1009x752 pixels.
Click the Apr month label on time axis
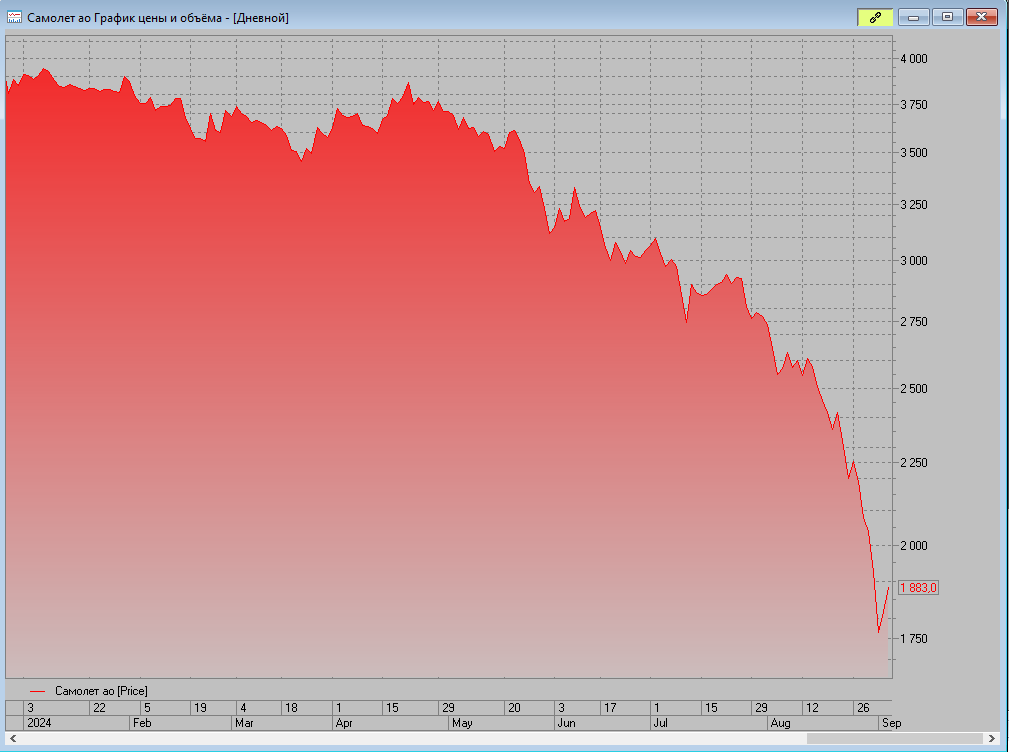344,723
